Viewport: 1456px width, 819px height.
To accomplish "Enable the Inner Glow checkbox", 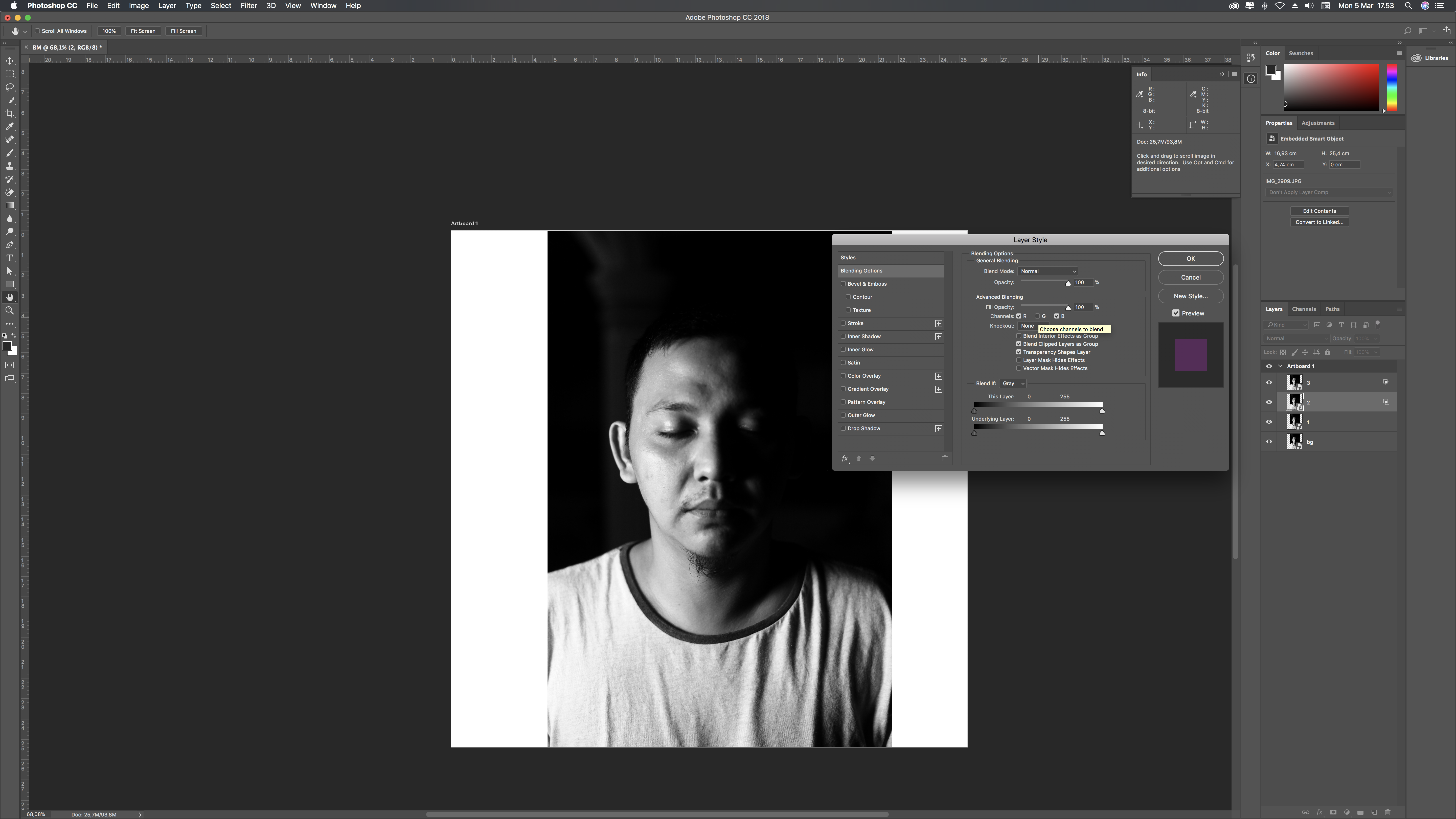I will pyautogui.click(x=843, y=349).
